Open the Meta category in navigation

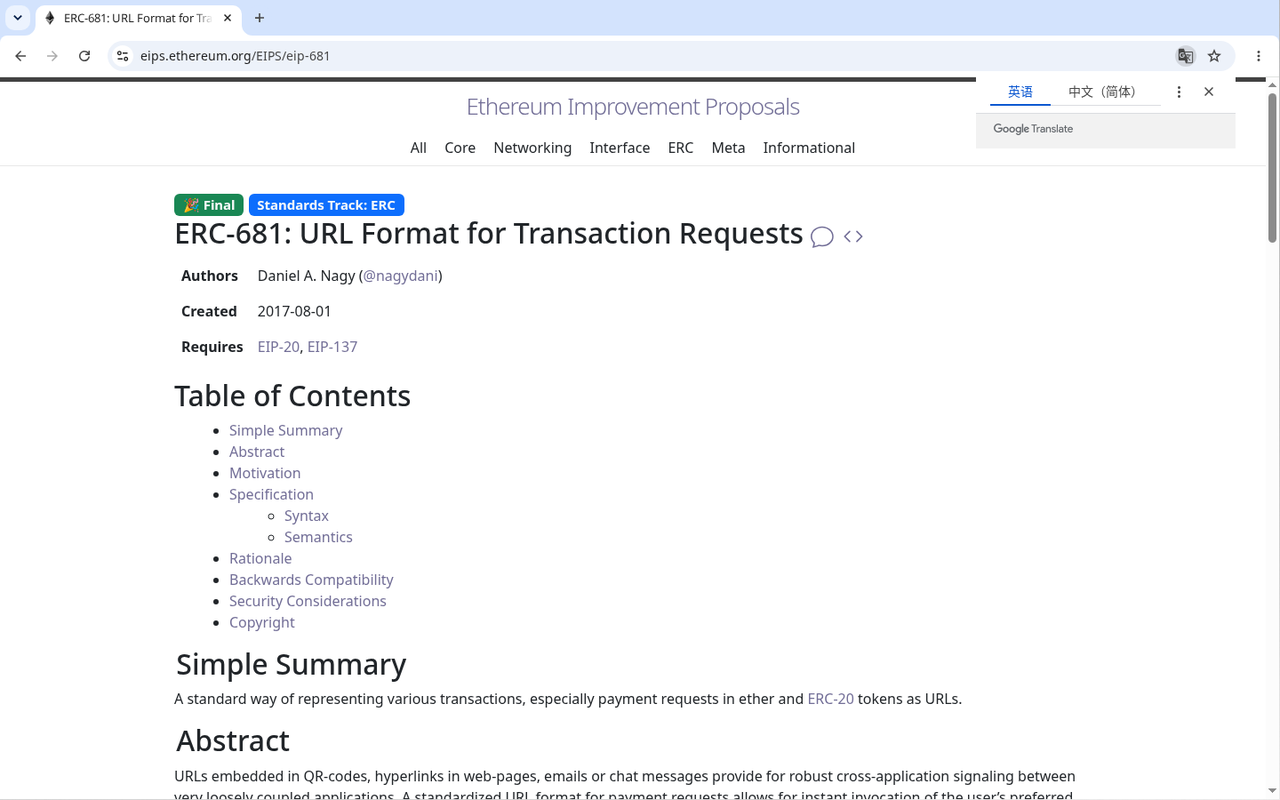coord(728,148)
